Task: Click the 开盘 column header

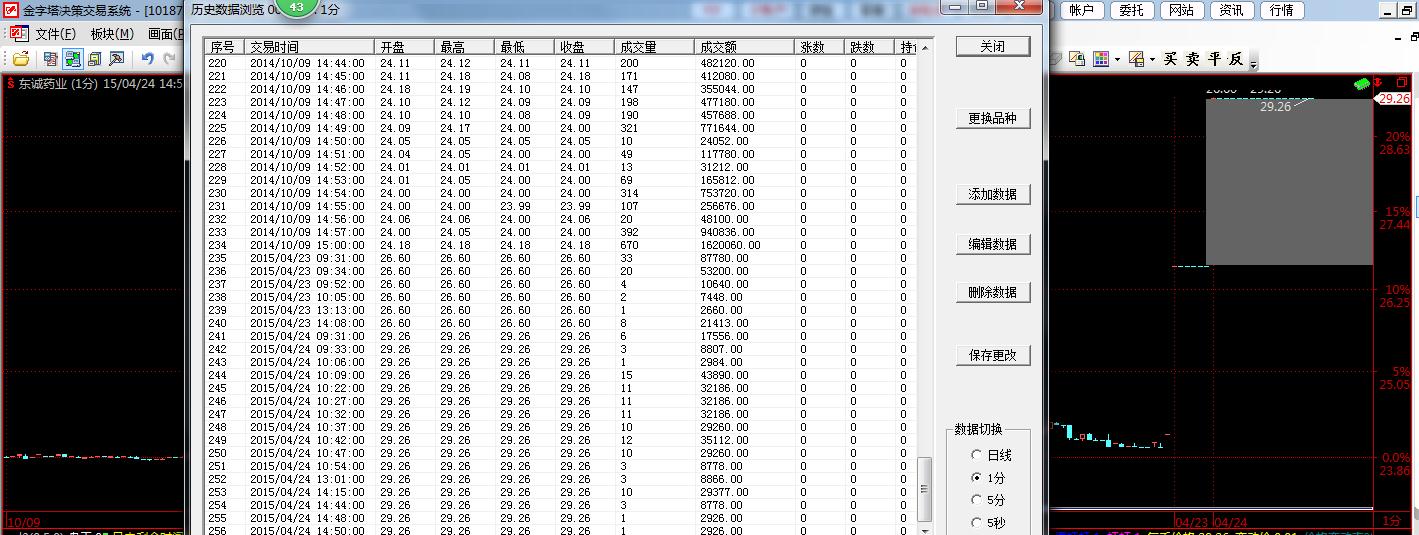Action: (404, 47)
